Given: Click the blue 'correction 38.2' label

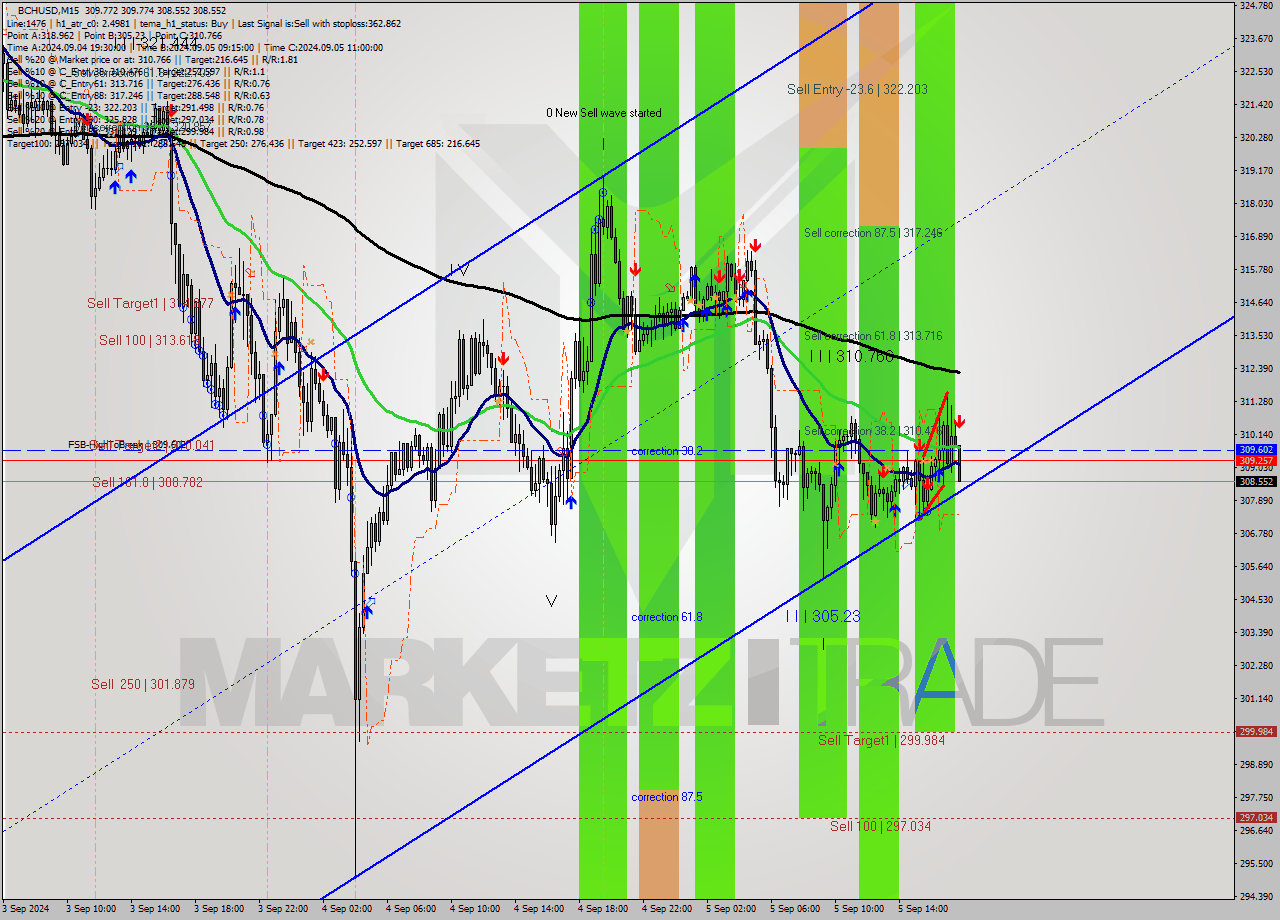Looking at the screenshot, I should pyautogui.click(x=666, y=451).
